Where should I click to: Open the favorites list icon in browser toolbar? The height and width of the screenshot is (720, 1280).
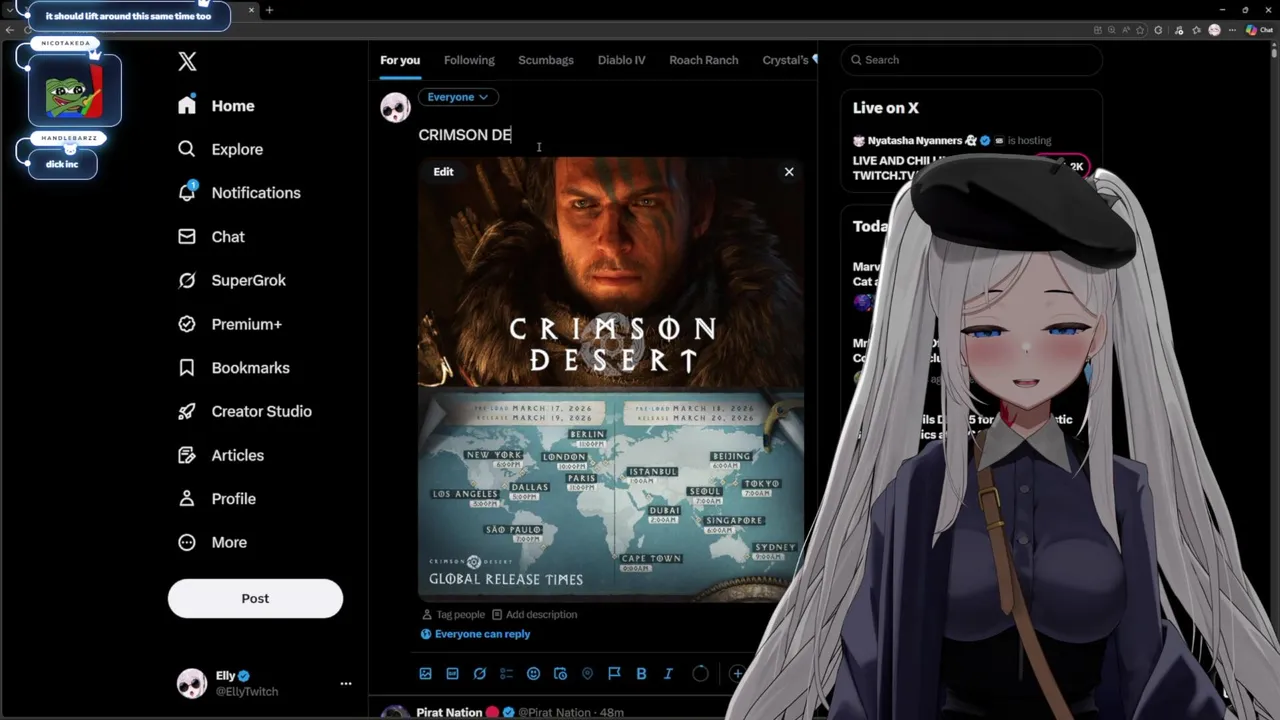(x=1197, y=30)
